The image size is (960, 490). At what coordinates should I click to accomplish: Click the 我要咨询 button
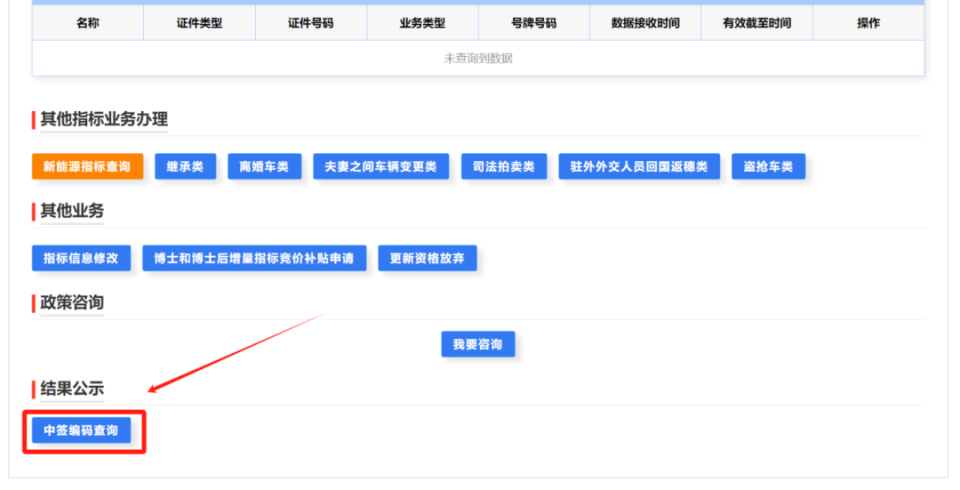[478, 344]
